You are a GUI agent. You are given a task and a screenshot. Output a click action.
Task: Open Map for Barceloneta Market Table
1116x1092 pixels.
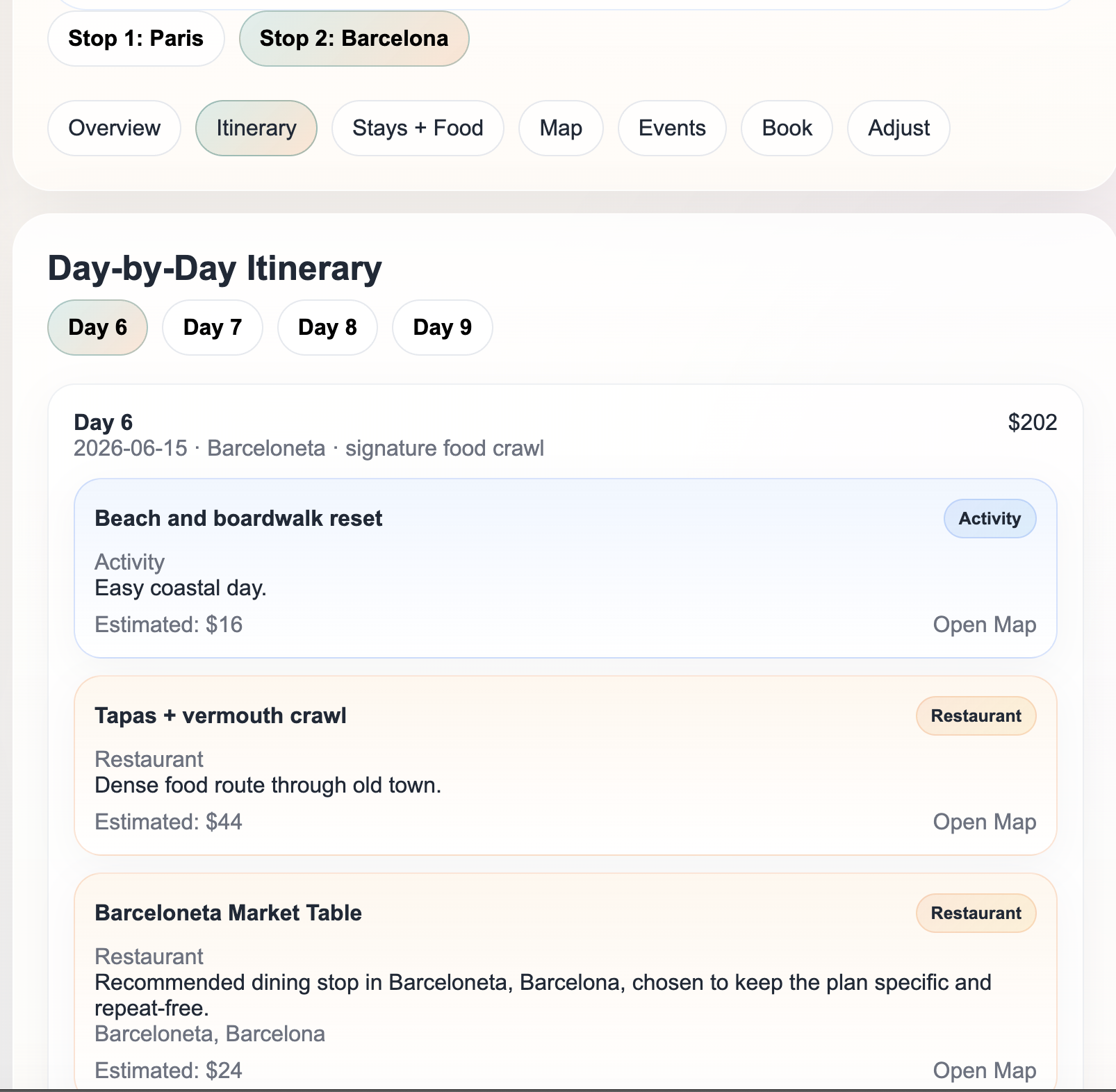984,1070
